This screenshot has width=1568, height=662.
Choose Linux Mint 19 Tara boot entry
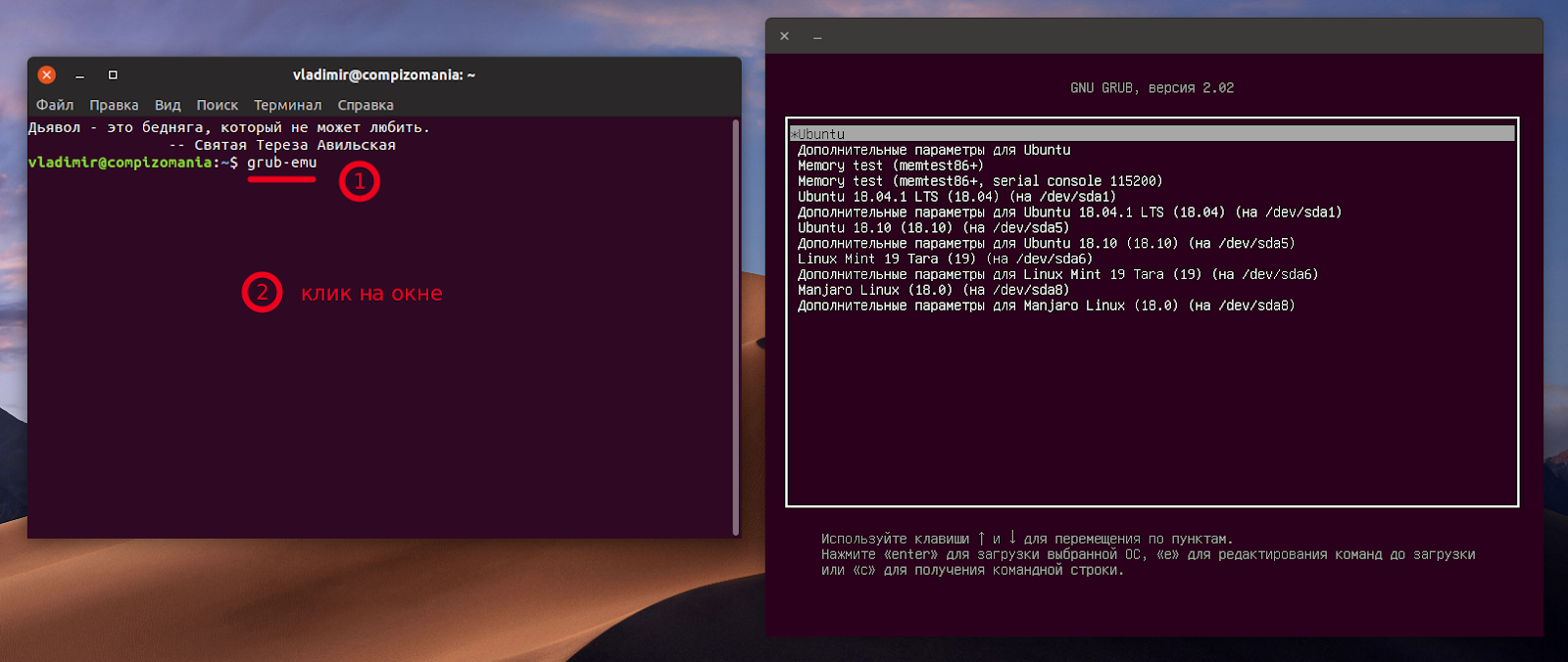[944, 260]
